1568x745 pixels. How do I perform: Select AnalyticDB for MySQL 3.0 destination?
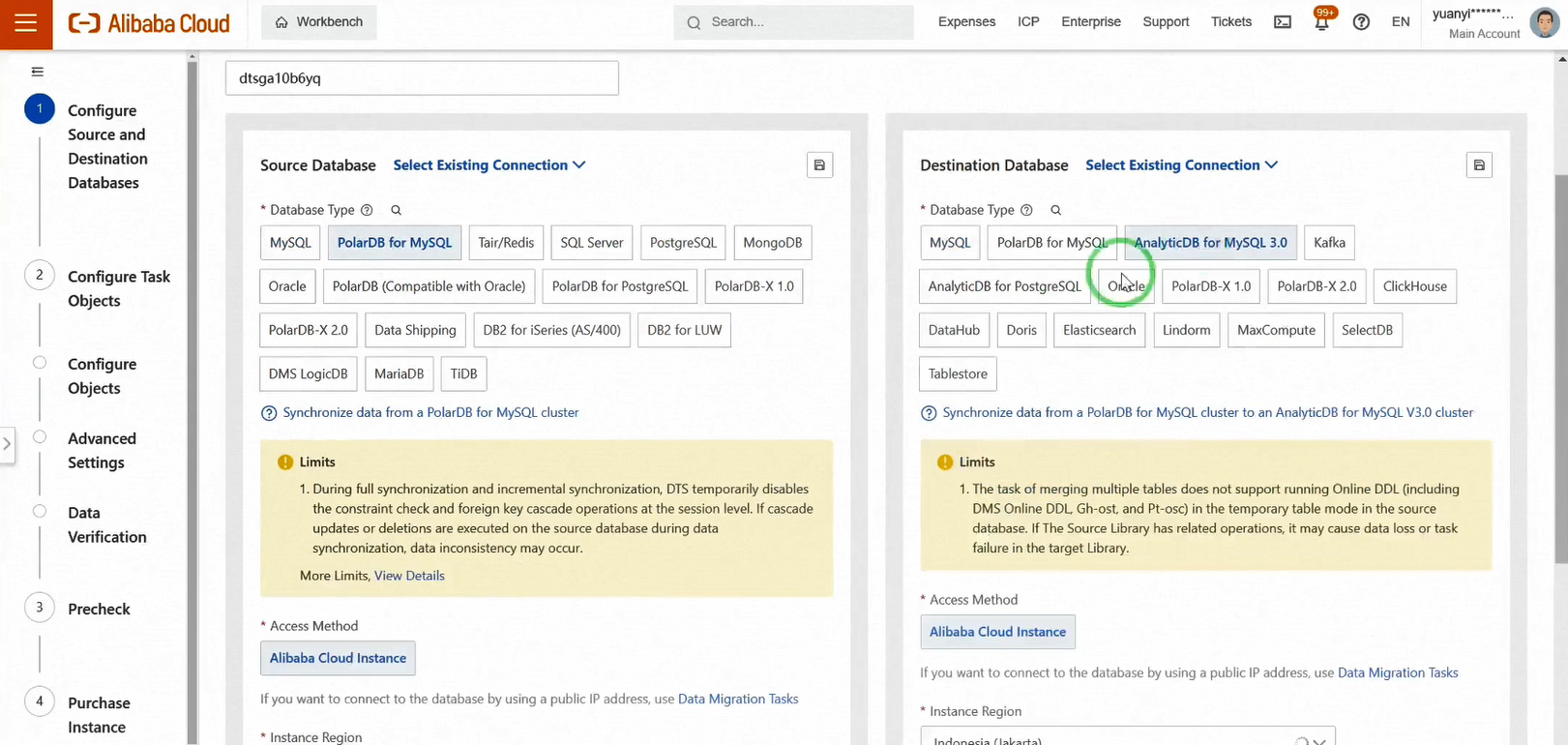coord(1210,243)
